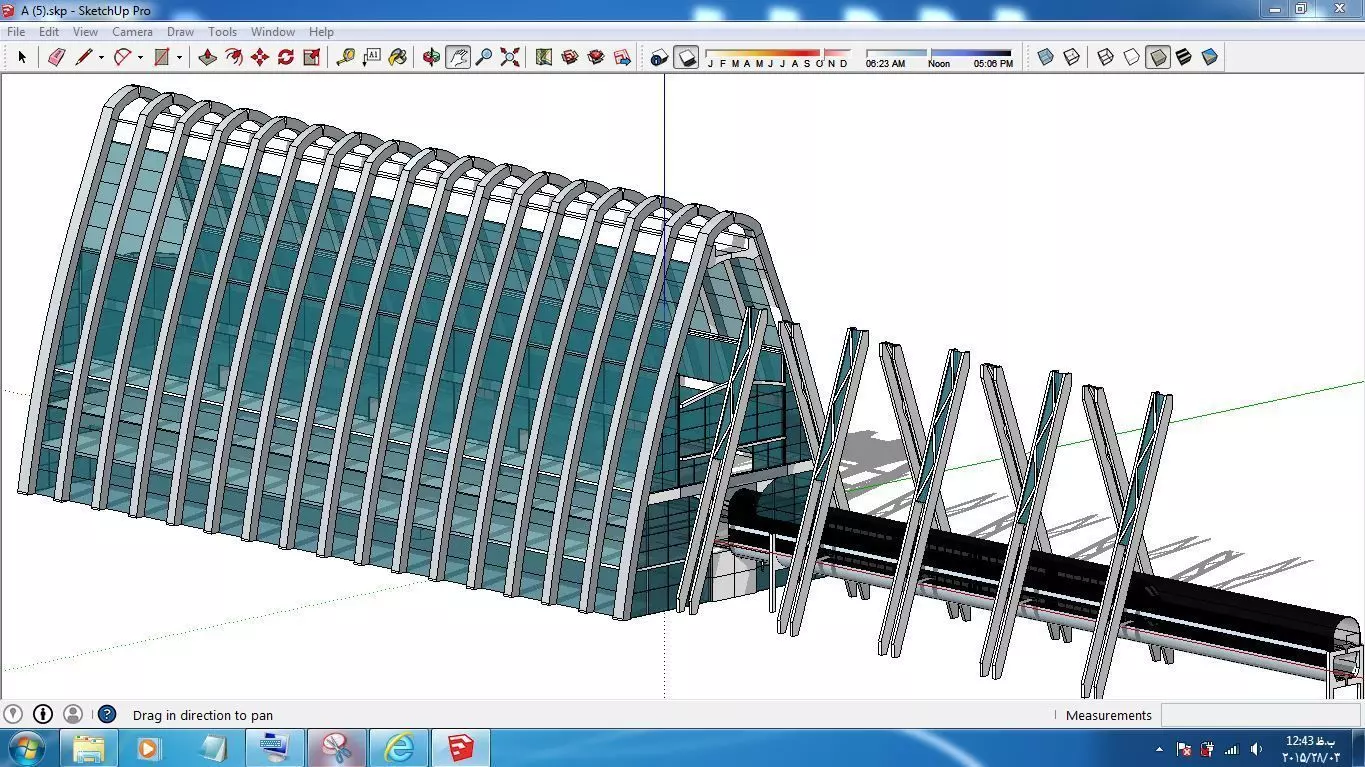Viewport: 1365px width, 767px height.
Task: Open the Instructor help question icon
Action: pyautogui.click(x=107, y=714)
